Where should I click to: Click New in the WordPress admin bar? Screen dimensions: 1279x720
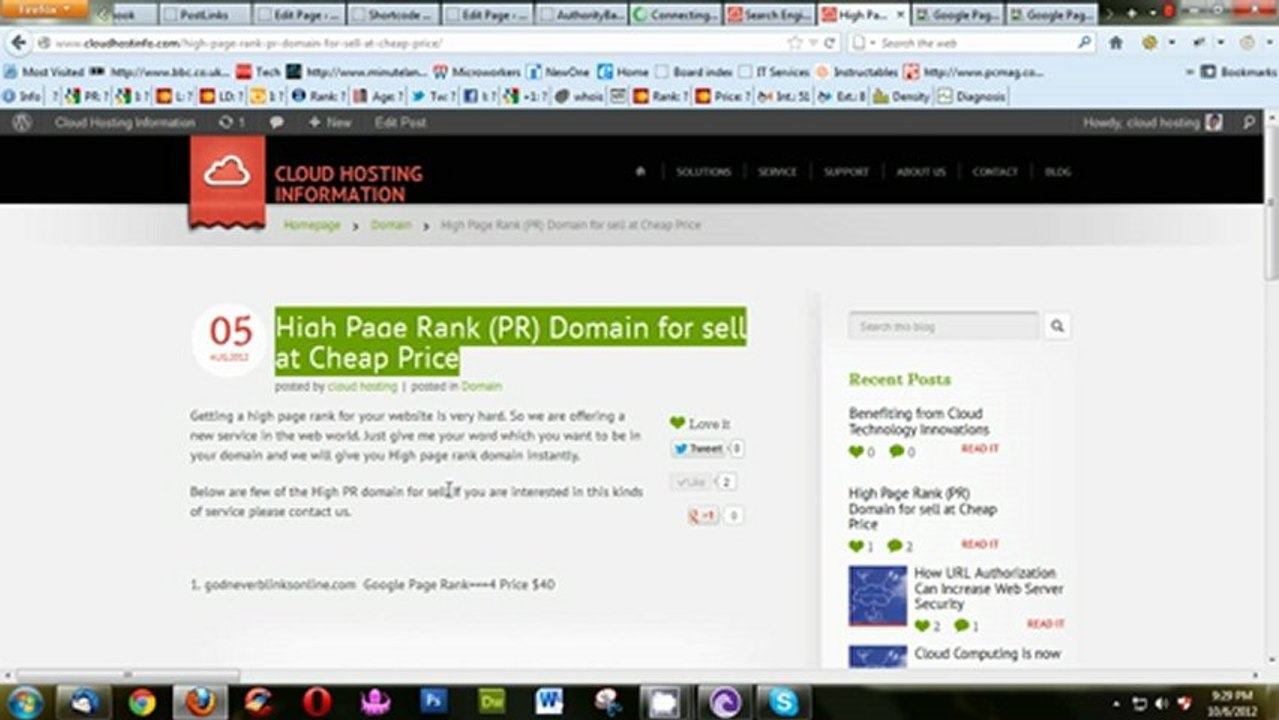[330, 122]
